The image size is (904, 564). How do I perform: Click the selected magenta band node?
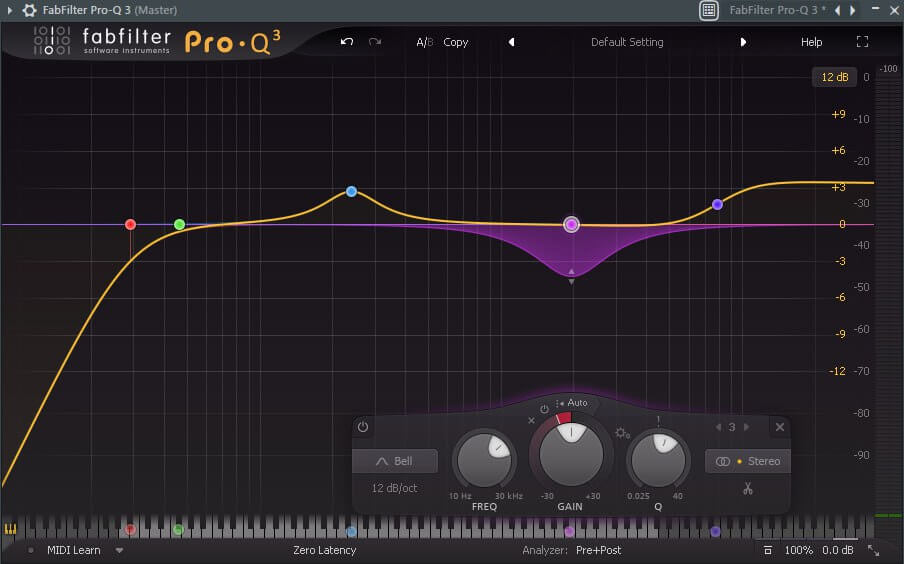pyautogui.click(x=571, y=224)
